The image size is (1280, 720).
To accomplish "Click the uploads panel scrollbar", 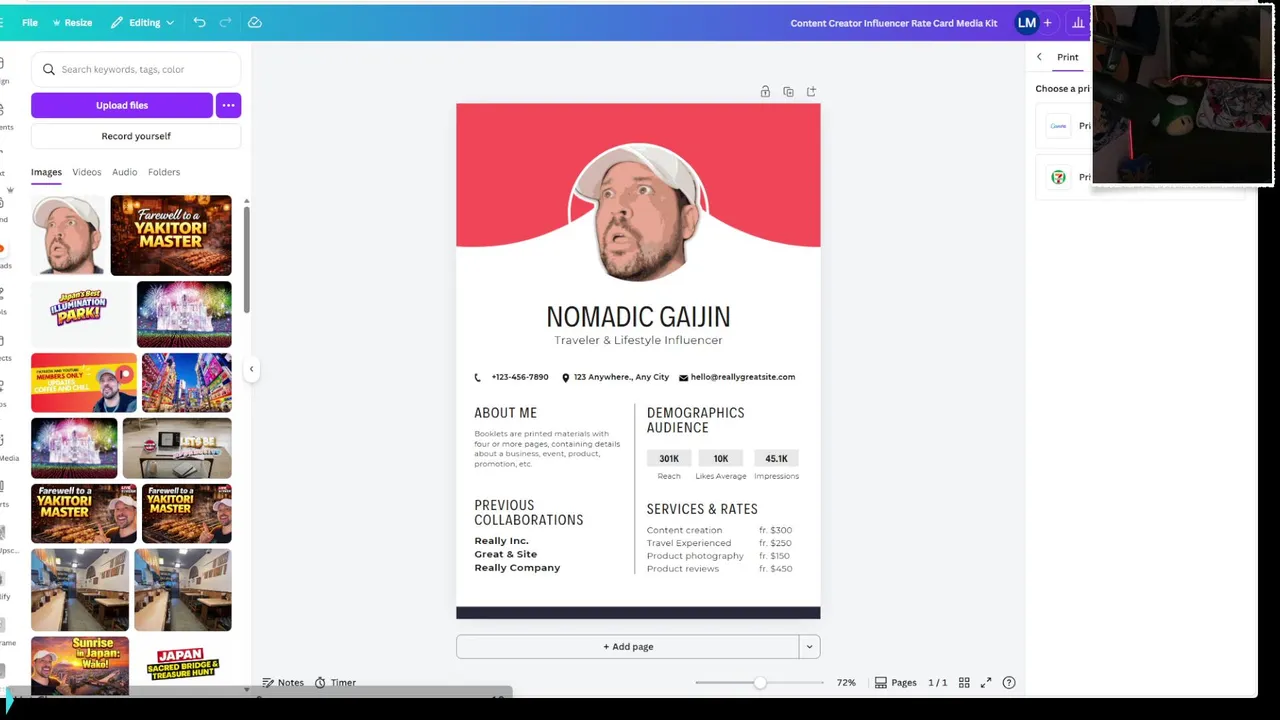I will pos(246,260).
